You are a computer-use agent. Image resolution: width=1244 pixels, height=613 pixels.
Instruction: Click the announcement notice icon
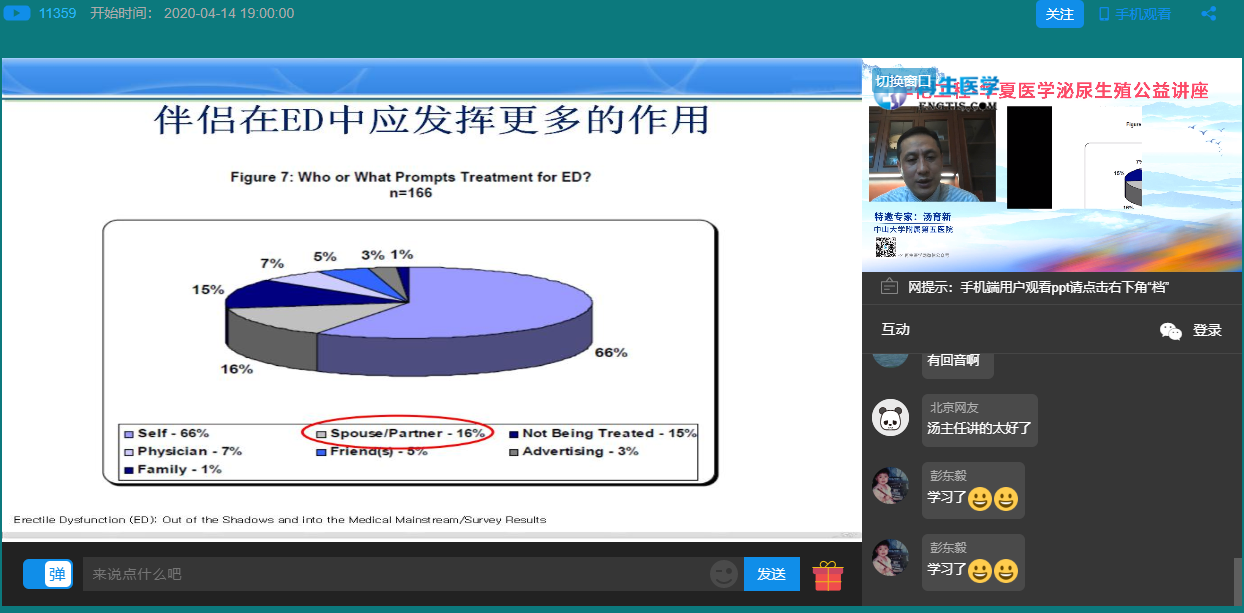889,287
